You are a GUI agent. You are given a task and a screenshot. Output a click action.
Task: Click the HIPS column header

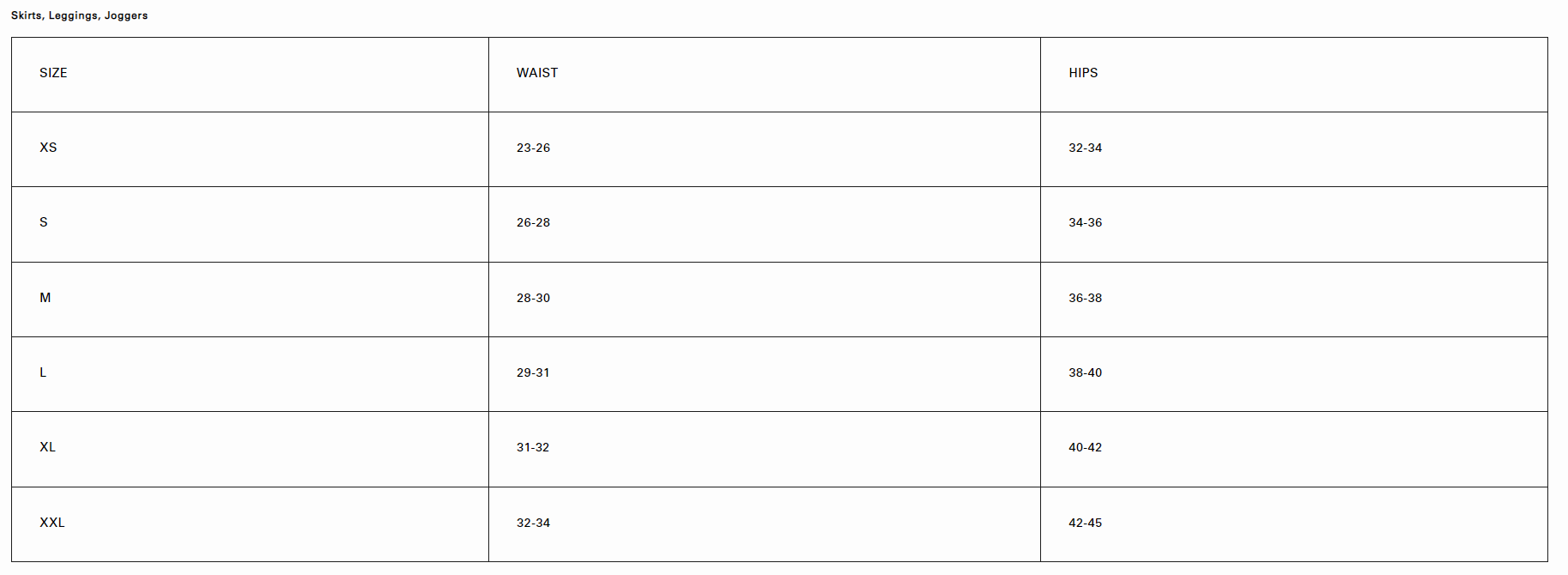pos(1294,75)
